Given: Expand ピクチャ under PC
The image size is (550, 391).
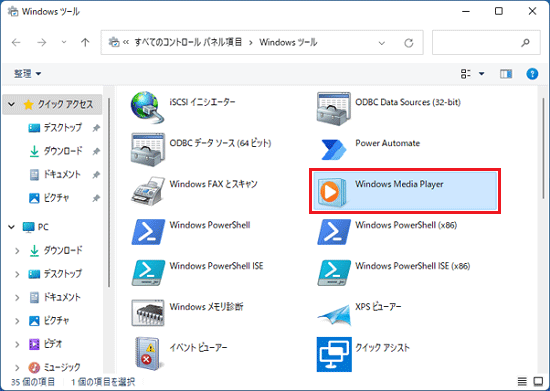Looking at the screenshot, I should click(17, 321).
